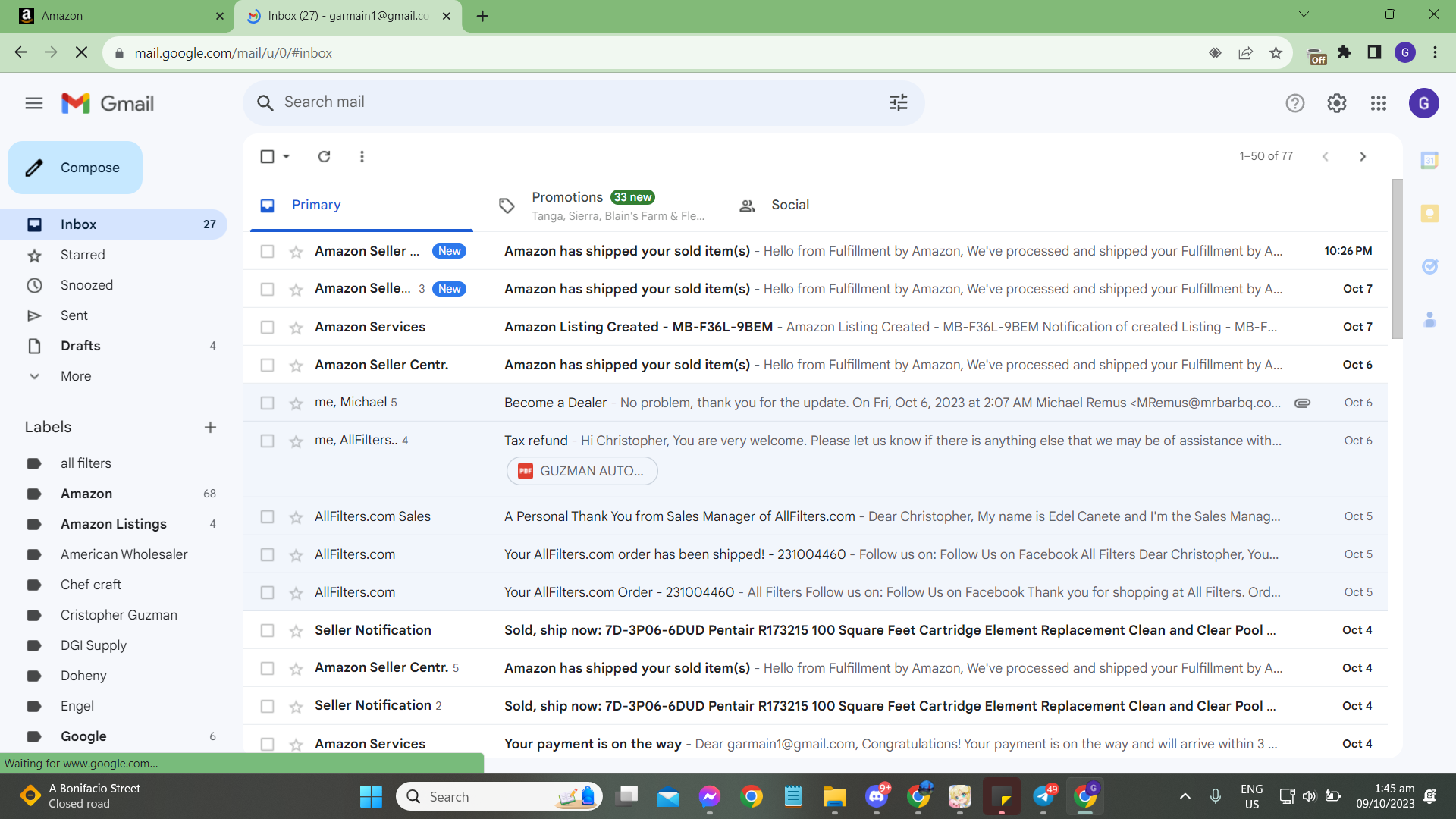
Task: Open the more options menu above the inbox
Action: [362, 156]
